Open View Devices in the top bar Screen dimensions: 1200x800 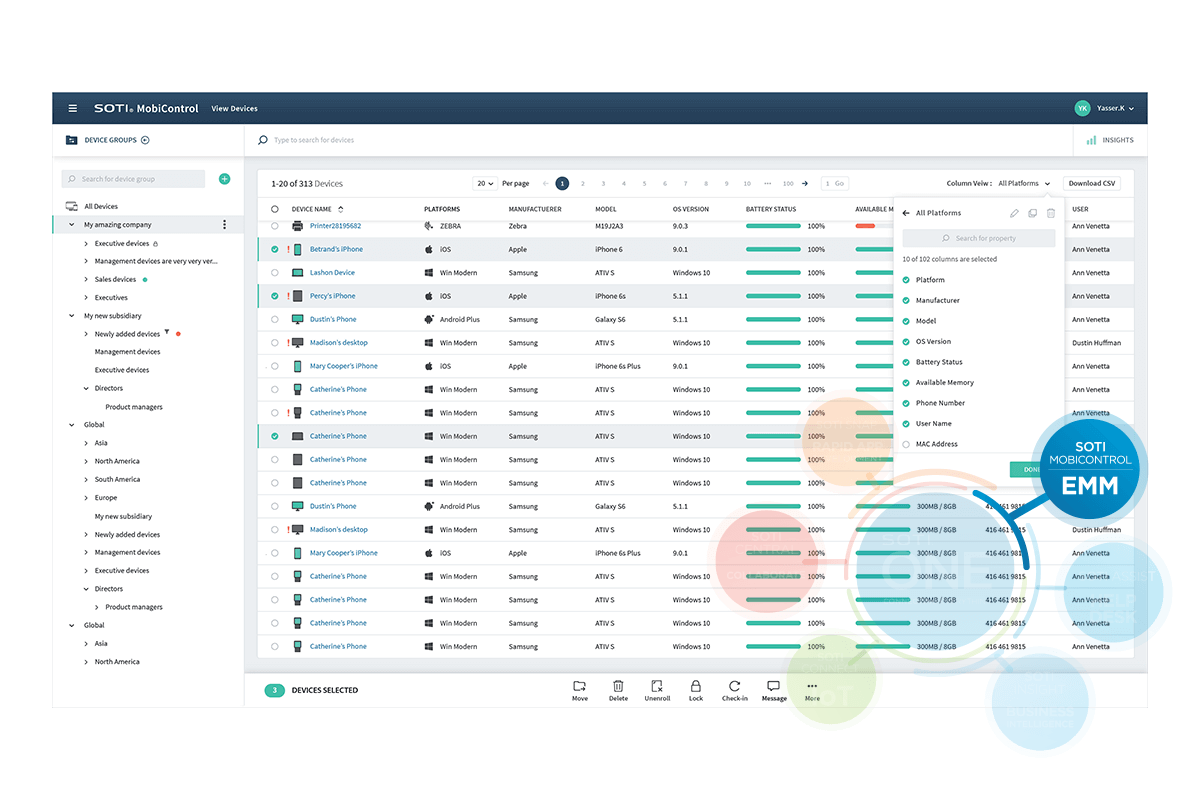[x=234, y=108]
